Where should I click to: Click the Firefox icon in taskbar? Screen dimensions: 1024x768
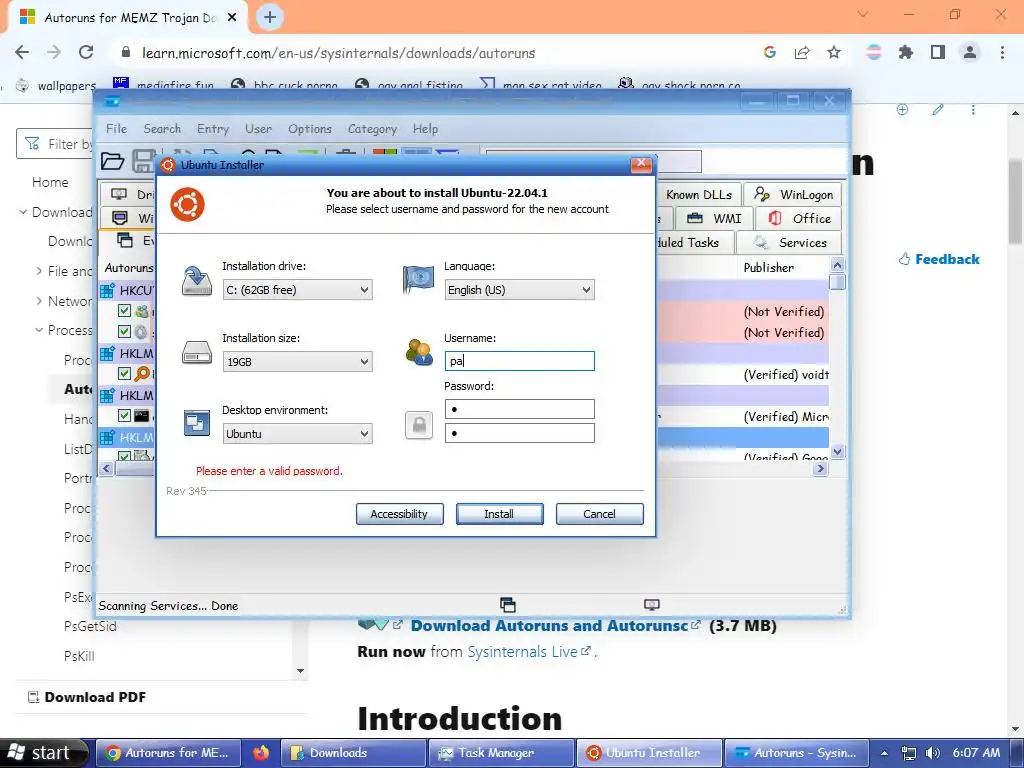pos(261,753)
